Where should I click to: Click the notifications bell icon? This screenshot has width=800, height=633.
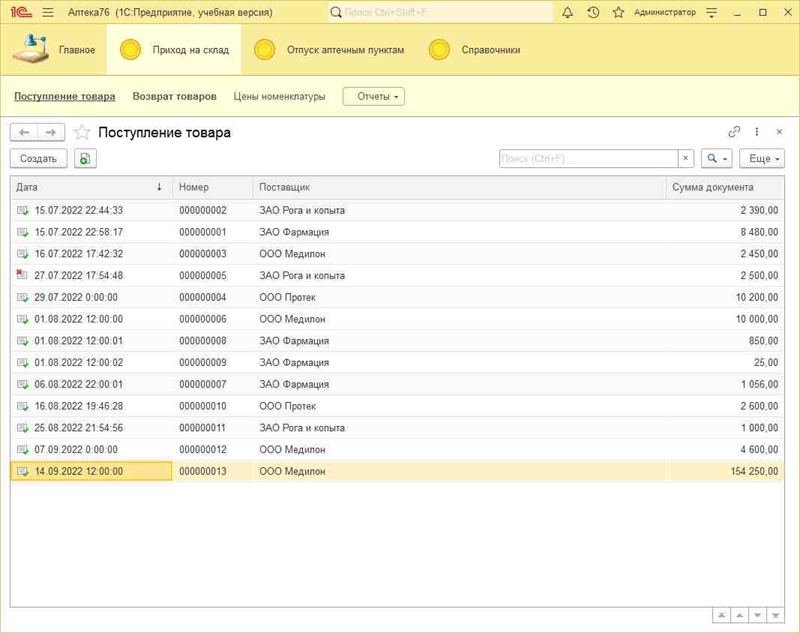[567, 12]
